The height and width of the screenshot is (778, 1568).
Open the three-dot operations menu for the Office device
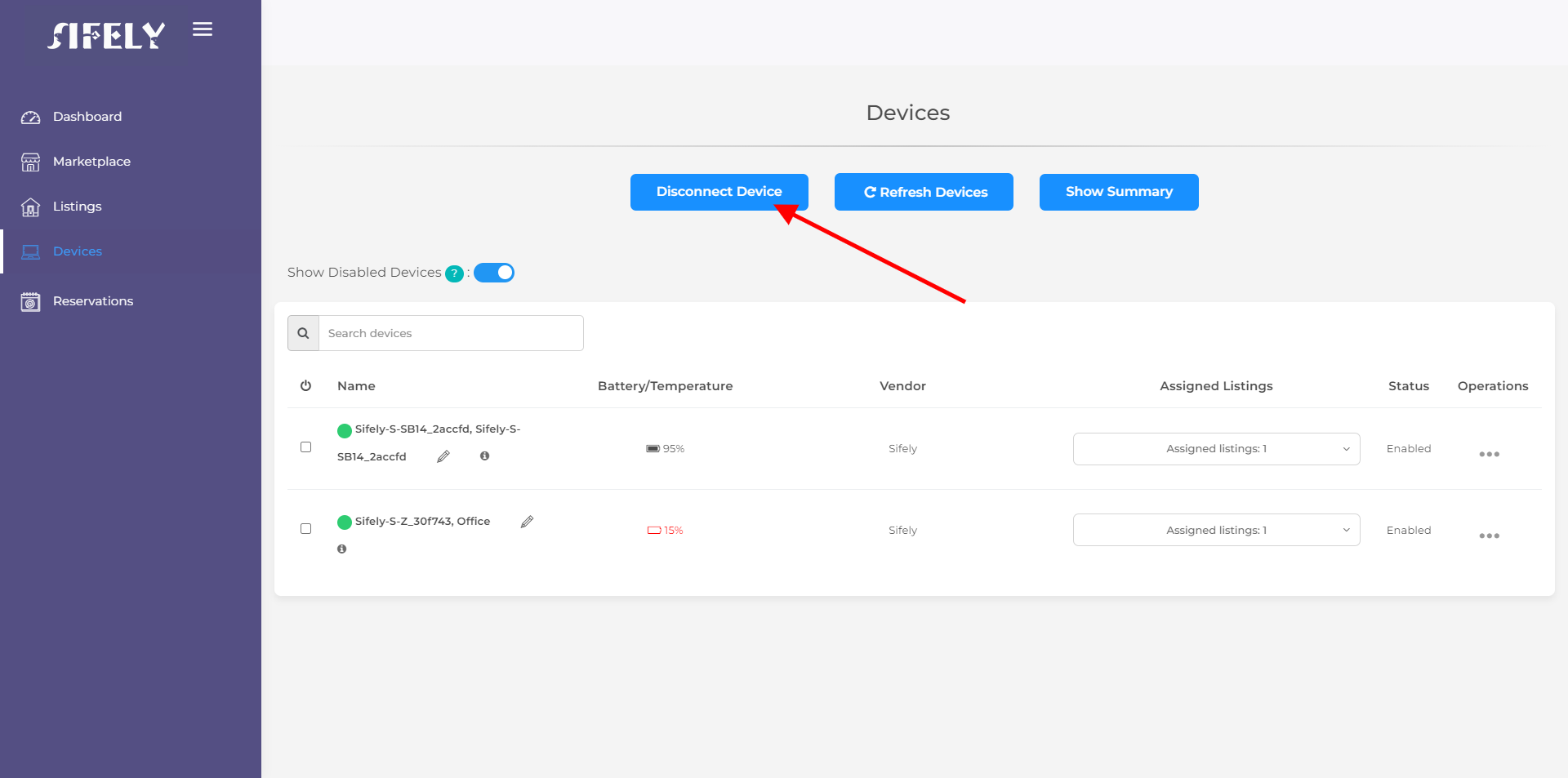tap(1489, 536)
